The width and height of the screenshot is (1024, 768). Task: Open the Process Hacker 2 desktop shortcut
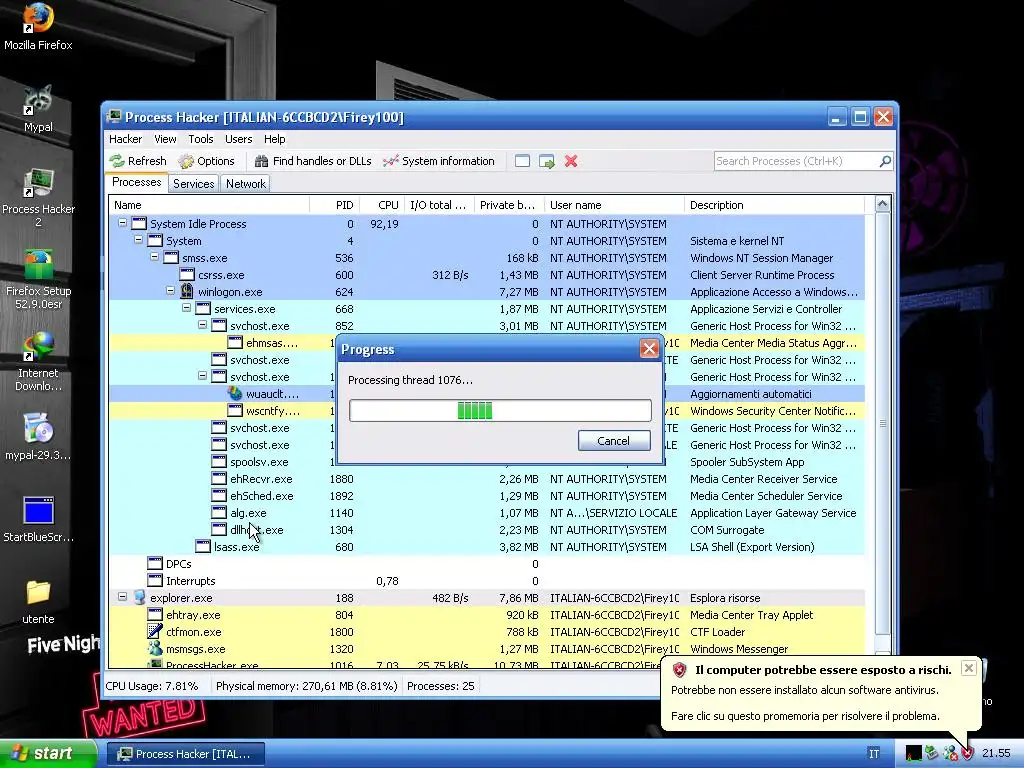coord(38,197)
